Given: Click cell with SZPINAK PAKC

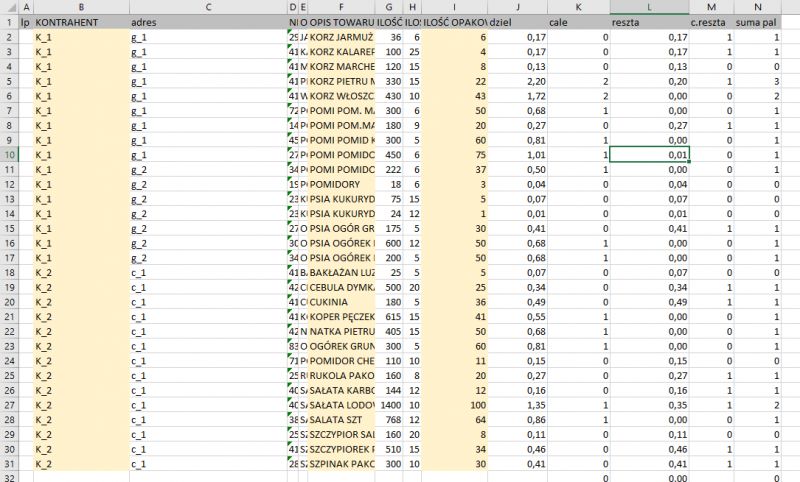Looking at the screenshot, I should click(x=341, y=464).
